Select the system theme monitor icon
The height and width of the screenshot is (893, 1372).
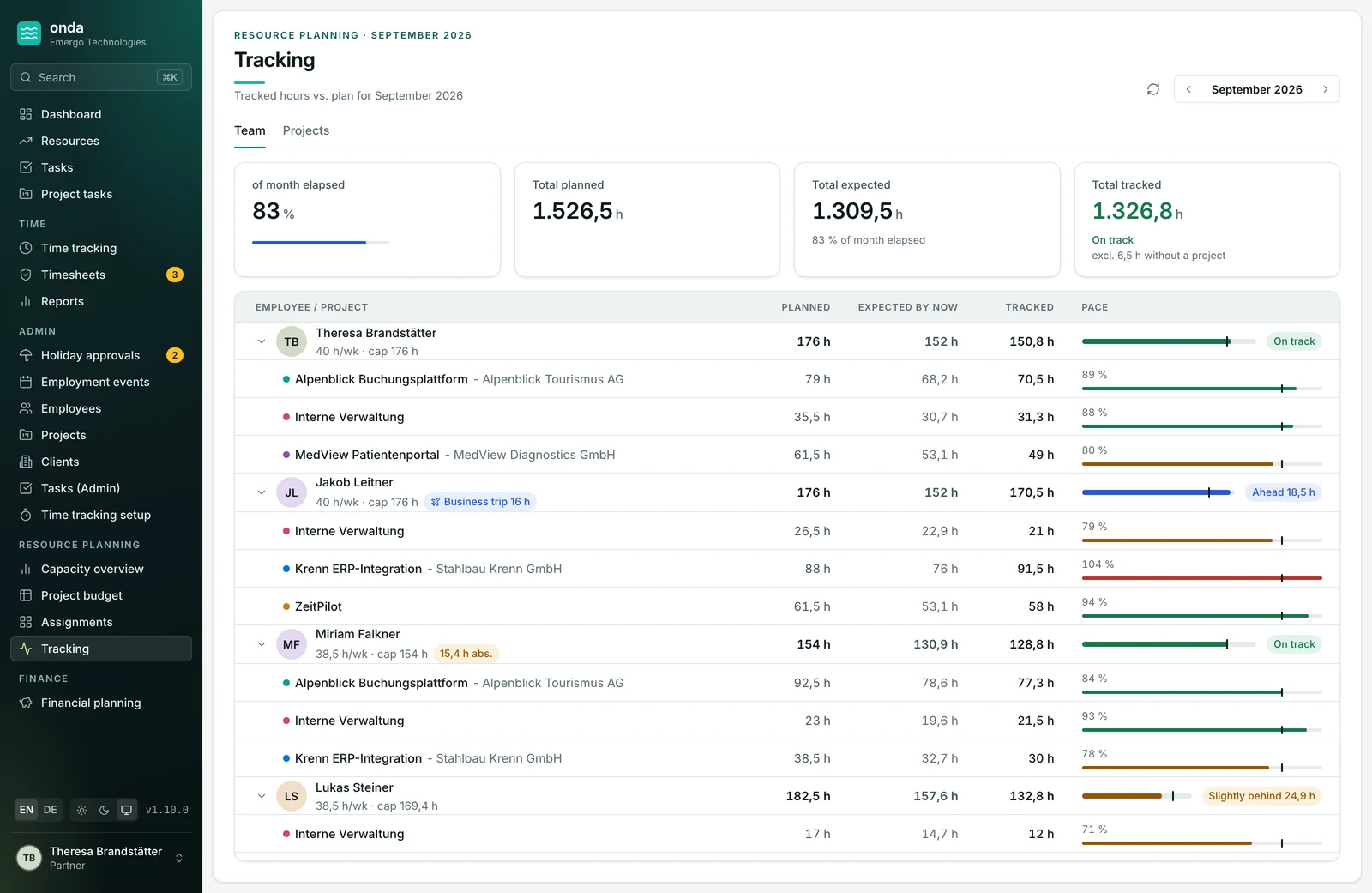(x=126, y=810)
